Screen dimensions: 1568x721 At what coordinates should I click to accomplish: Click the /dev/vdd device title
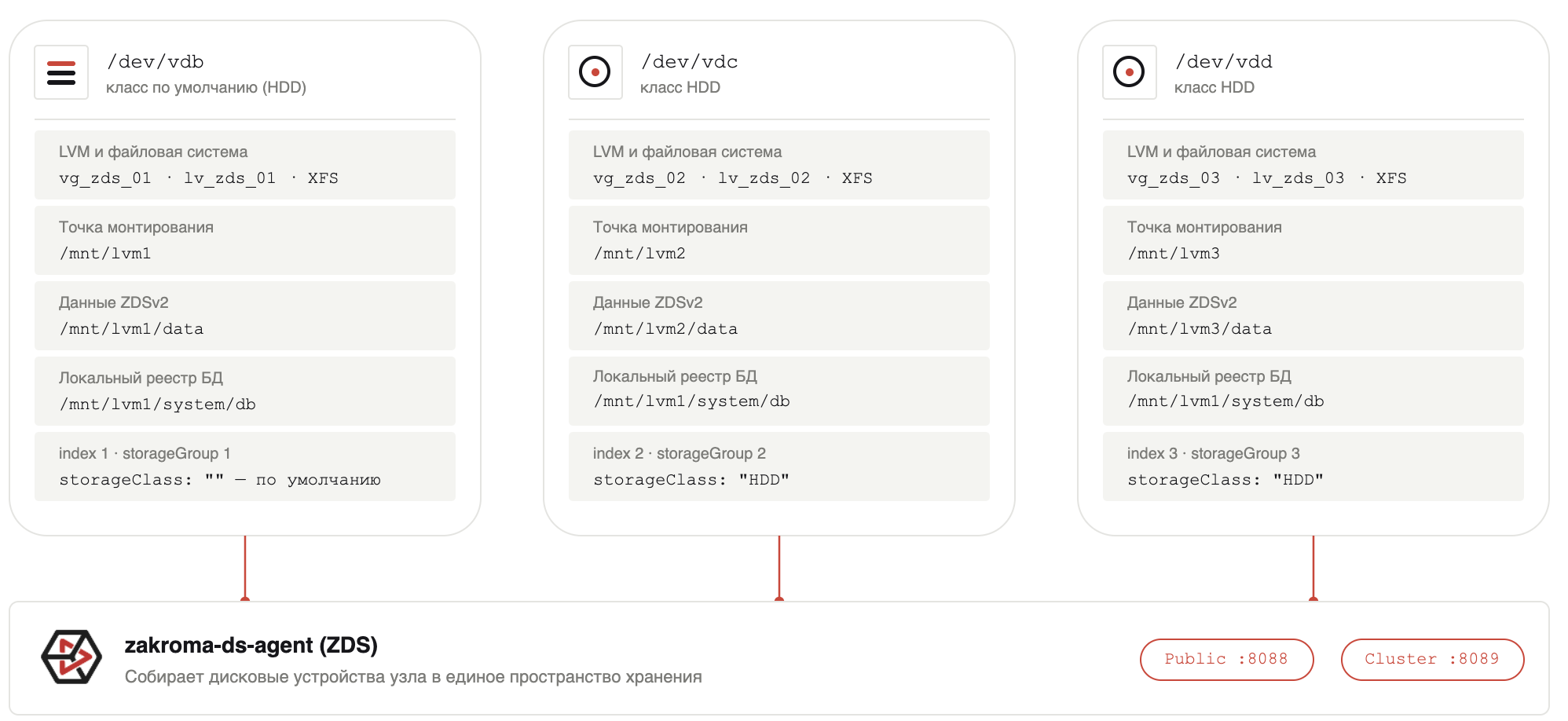(x=1224, y=61)
